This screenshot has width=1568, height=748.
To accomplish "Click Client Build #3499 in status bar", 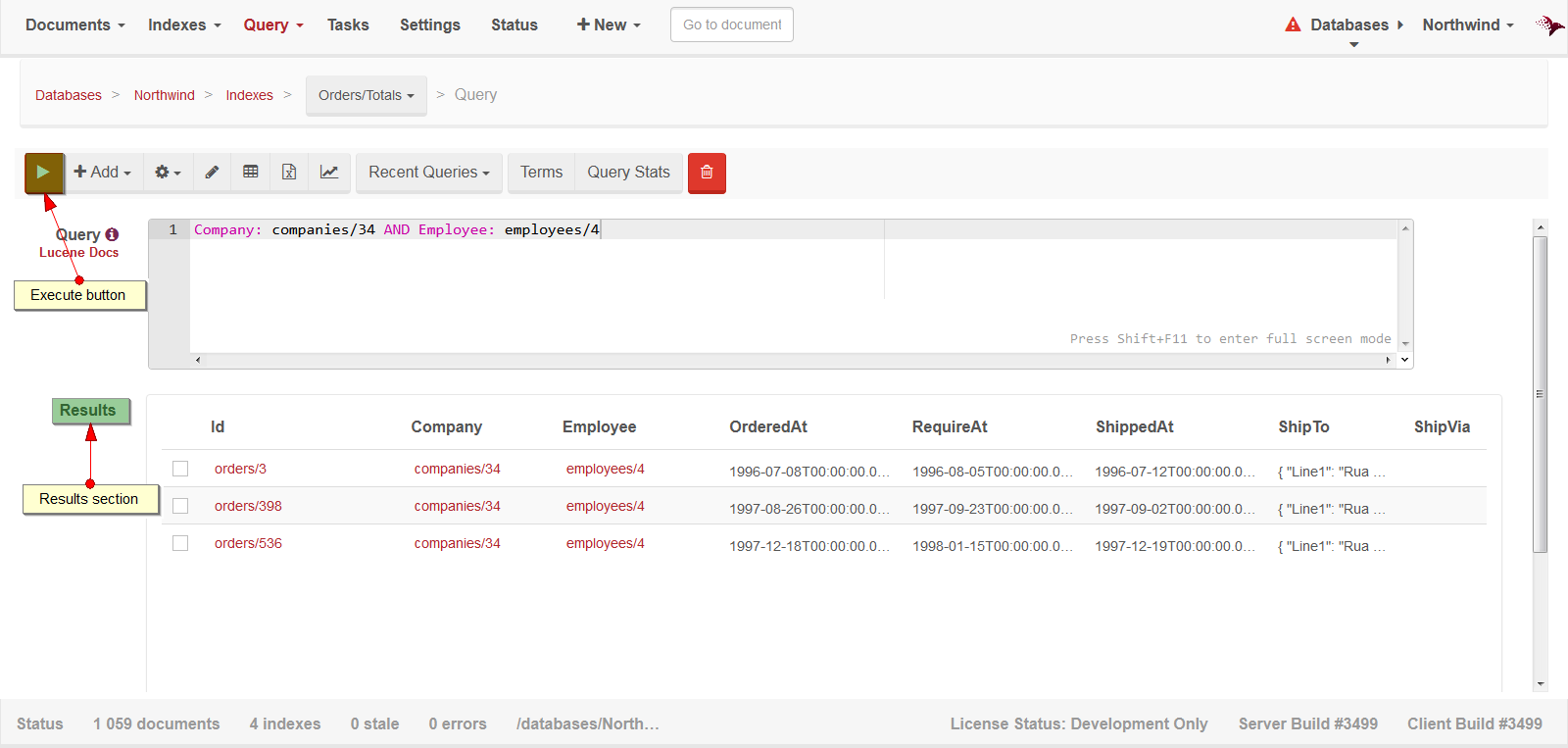I will (x=1475, y=723).
